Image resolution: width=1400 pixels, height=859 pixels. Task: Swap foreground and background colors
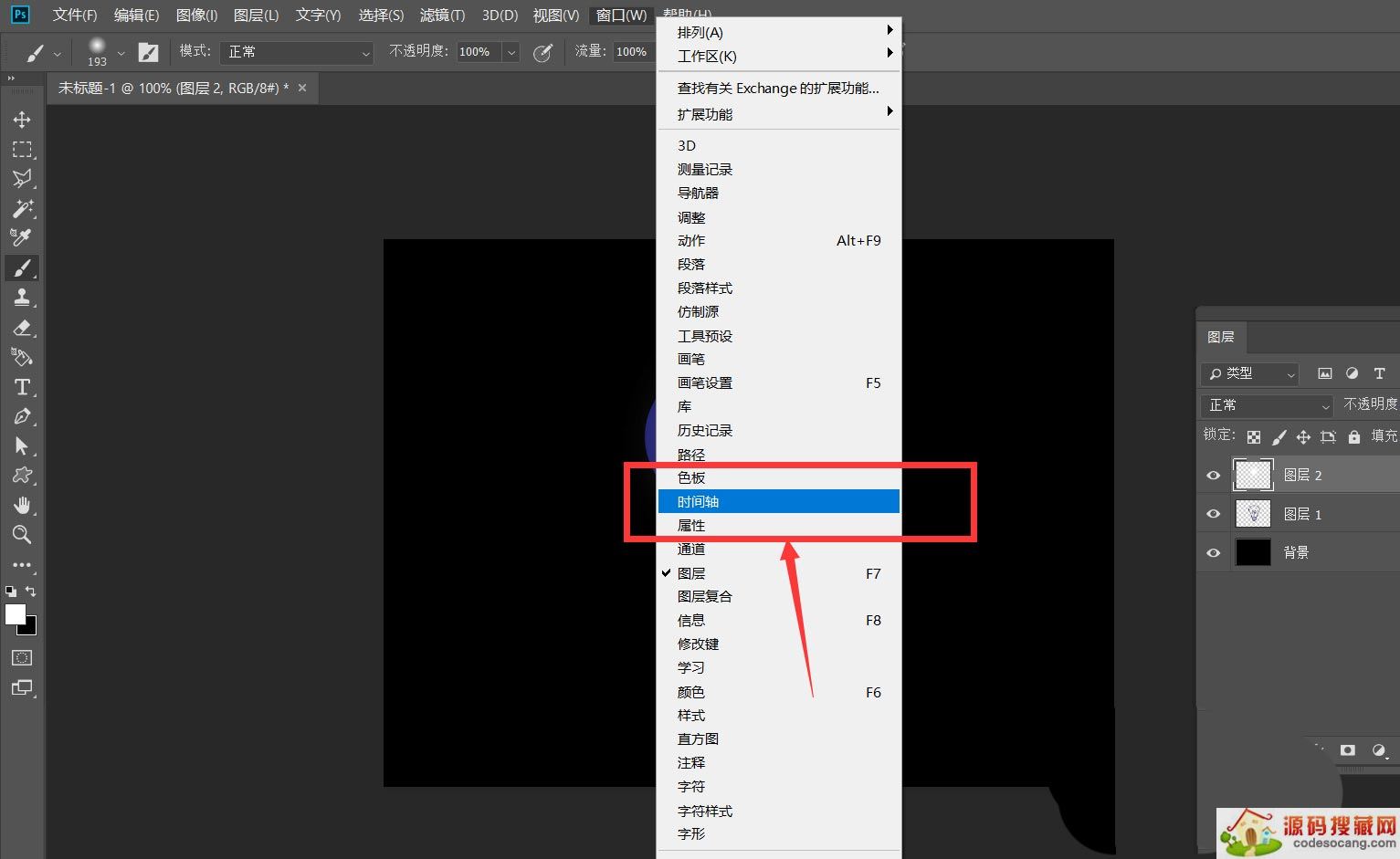tap(30, 591)
